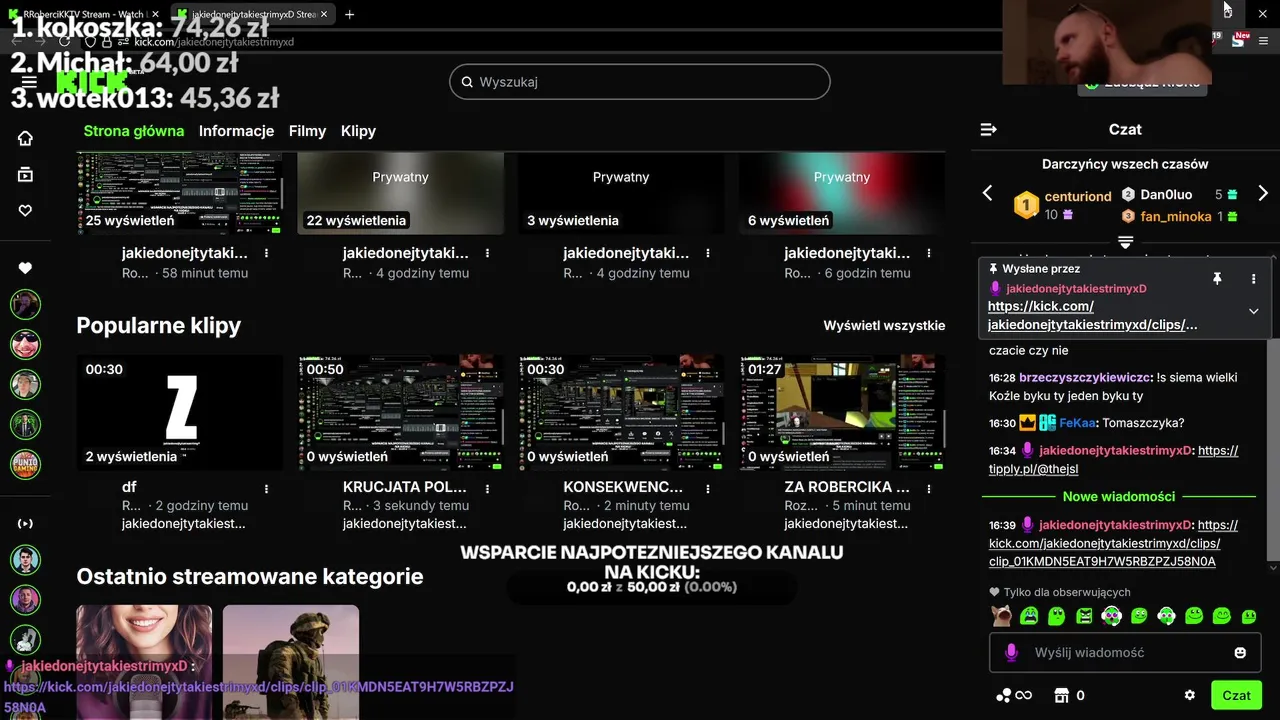Close the RRoberciKKTV Stream browser tab
This screenshot has width=1280, height=720.
156,14
